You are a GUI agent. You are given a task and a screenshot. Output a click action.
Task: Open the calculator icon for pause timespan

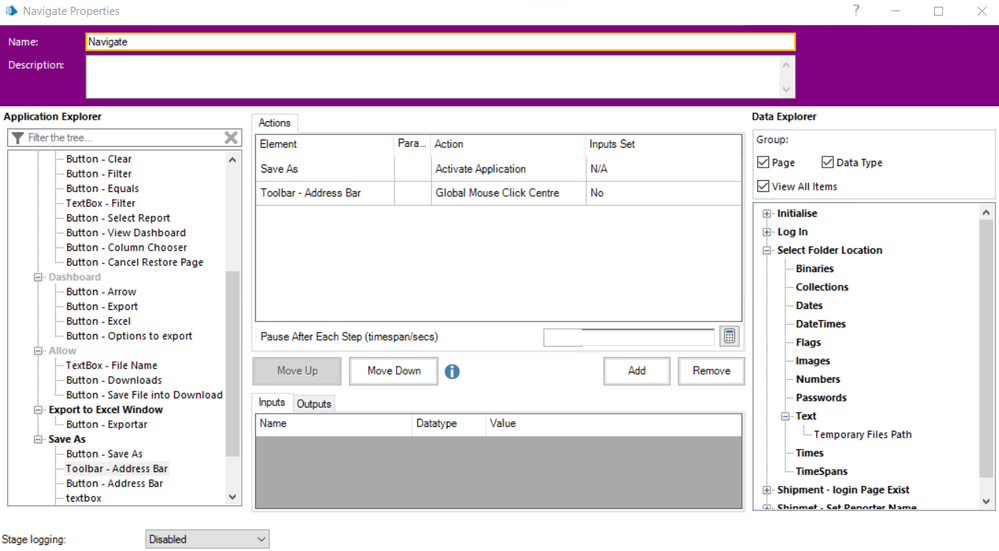click(729, 337)
